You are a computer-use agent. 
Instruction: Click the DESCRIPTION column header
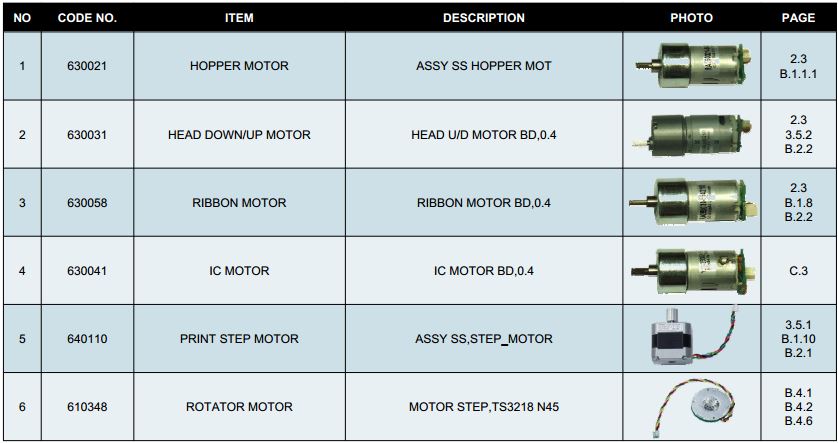[483, 18]
